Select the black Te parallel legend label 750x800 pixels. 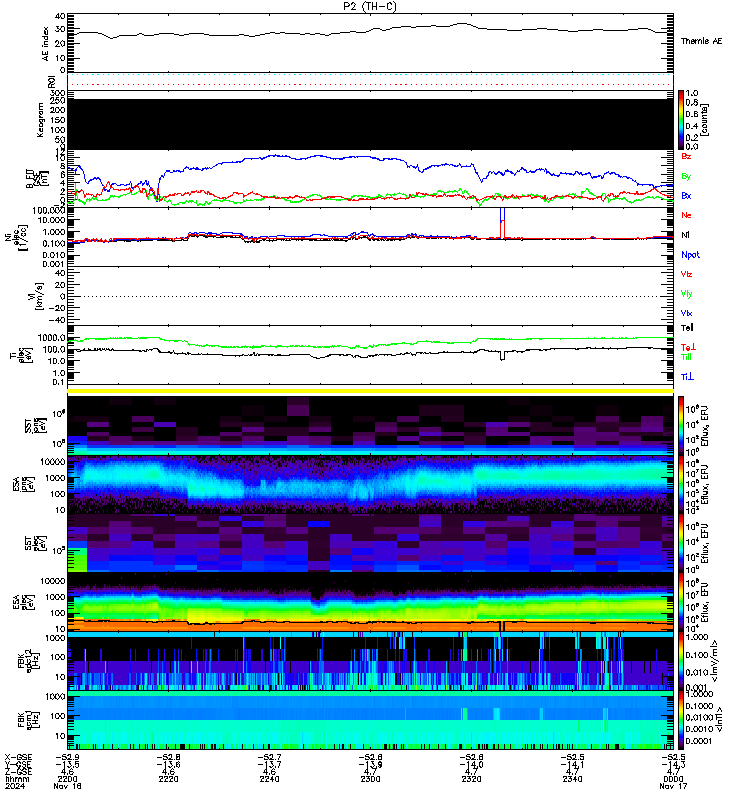click(x=687, y=328)
